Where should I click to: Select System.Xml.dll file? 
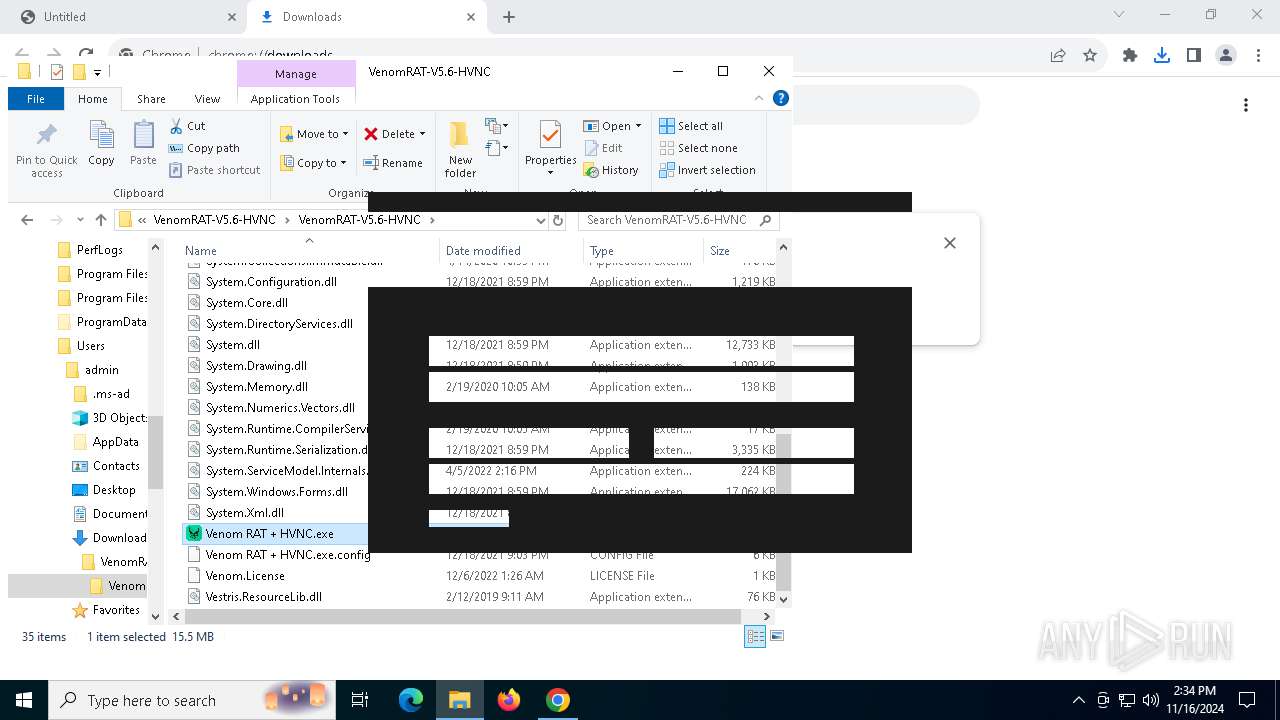point(245,513)
